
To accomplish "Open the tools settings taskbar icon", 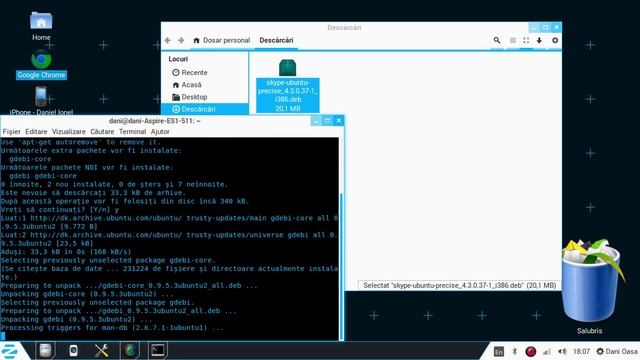I will (102, 350).
